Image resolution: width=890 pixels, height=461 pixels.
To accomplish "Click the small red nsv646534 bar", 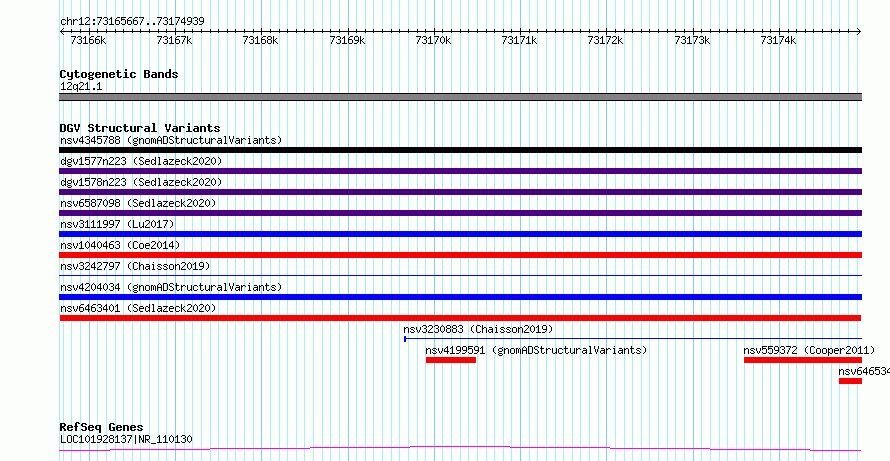I will tap(850, 381).
